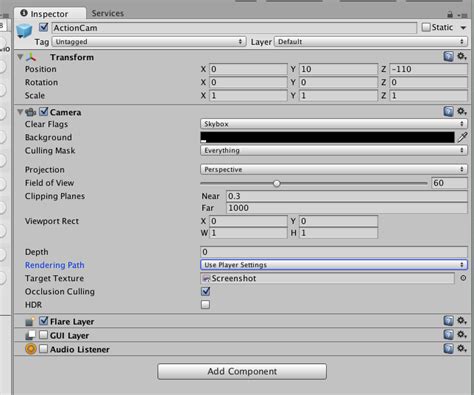Image resolution: width=474 pixels, height=395 pixels.
Task: Open the black Background color swatch
Action: pos(327,137)
